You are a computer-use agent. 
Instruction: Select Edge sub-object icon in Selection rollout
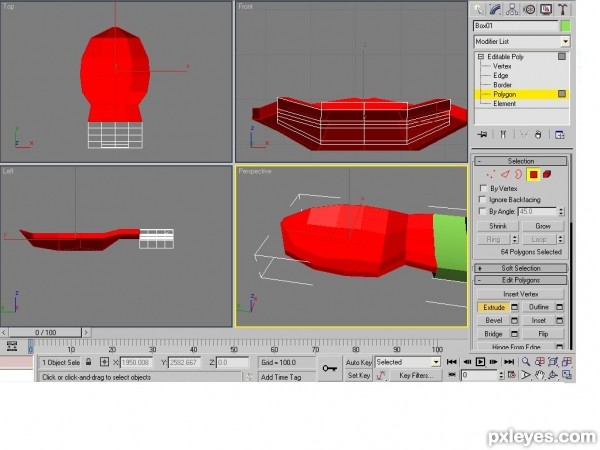click(505, 174)
